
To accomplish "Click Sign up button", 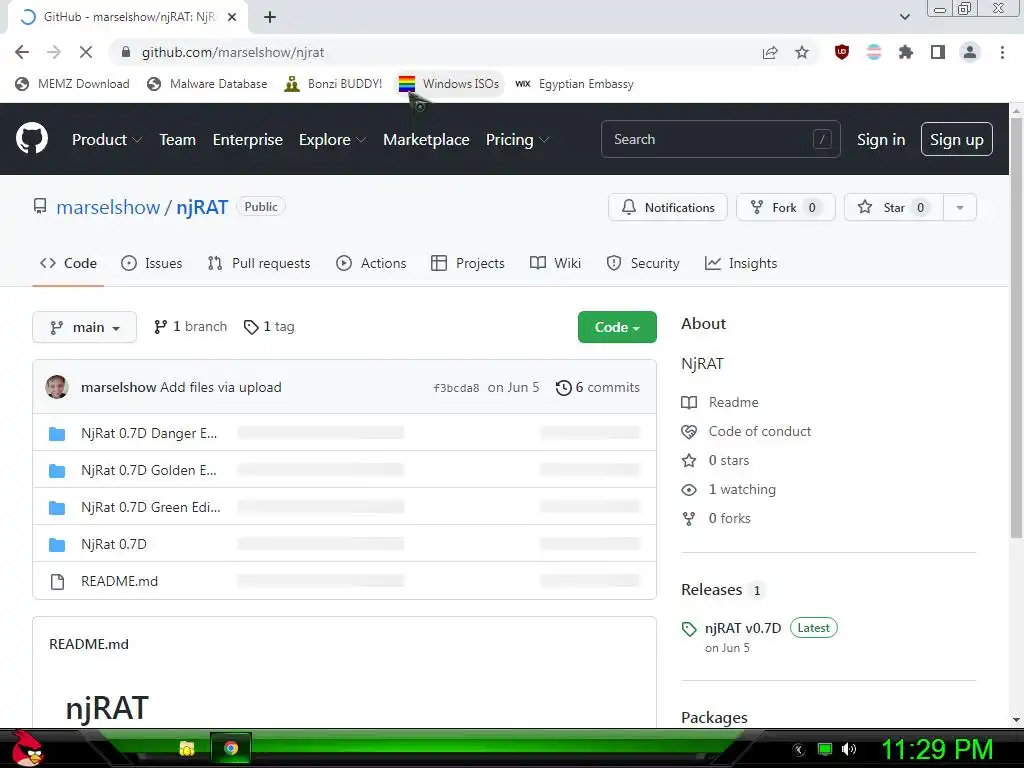I will tap(956, 139).
